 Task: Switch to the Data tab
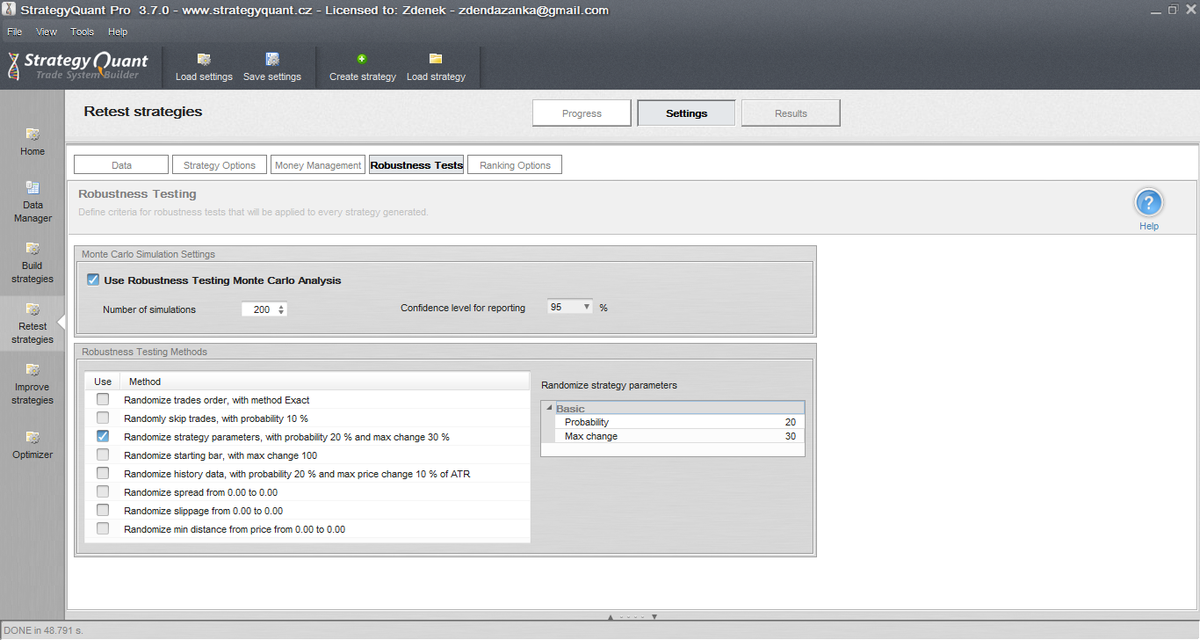121,165
